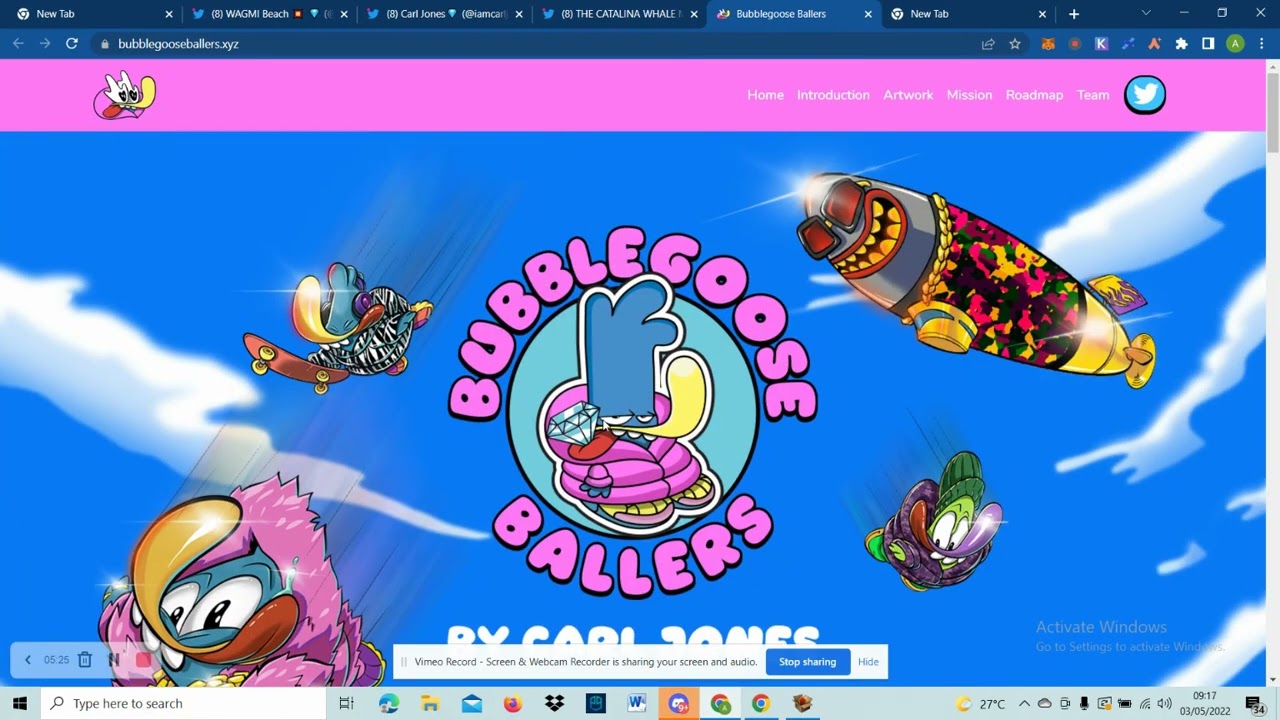The width and height of the screenshot is (1280, 720).
Task: Open Microsoft Word from the taskbar
Action: click(636, 703)
